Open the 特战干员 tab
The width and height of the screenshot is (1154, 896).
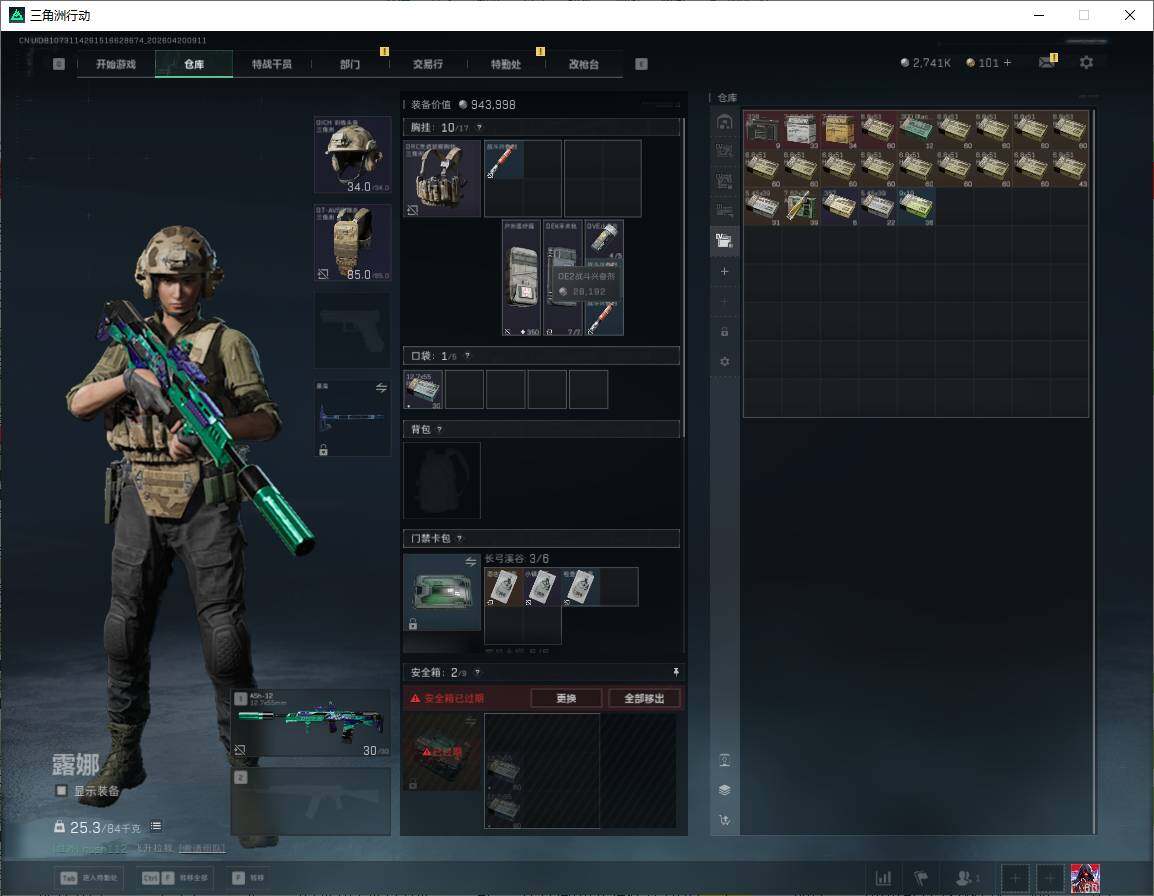coord(272,64)
